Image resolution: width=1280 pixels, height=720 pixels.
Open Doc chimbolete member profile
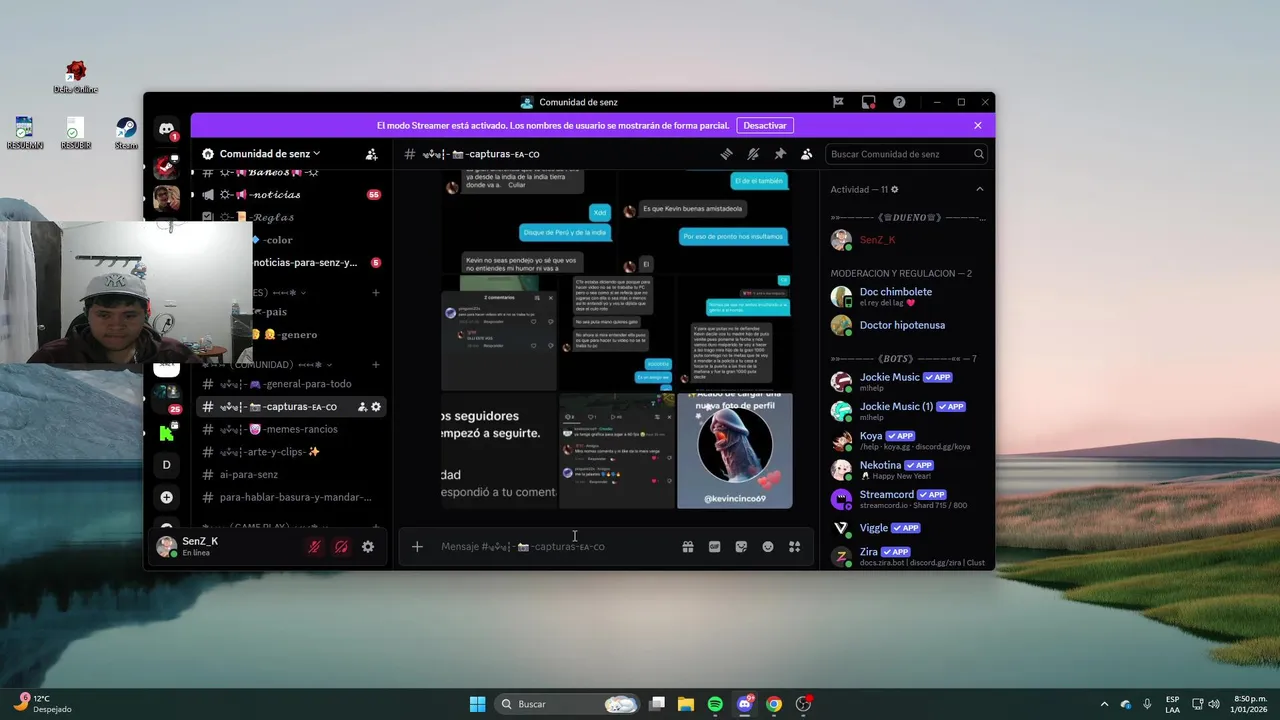[x=907, y=296]
